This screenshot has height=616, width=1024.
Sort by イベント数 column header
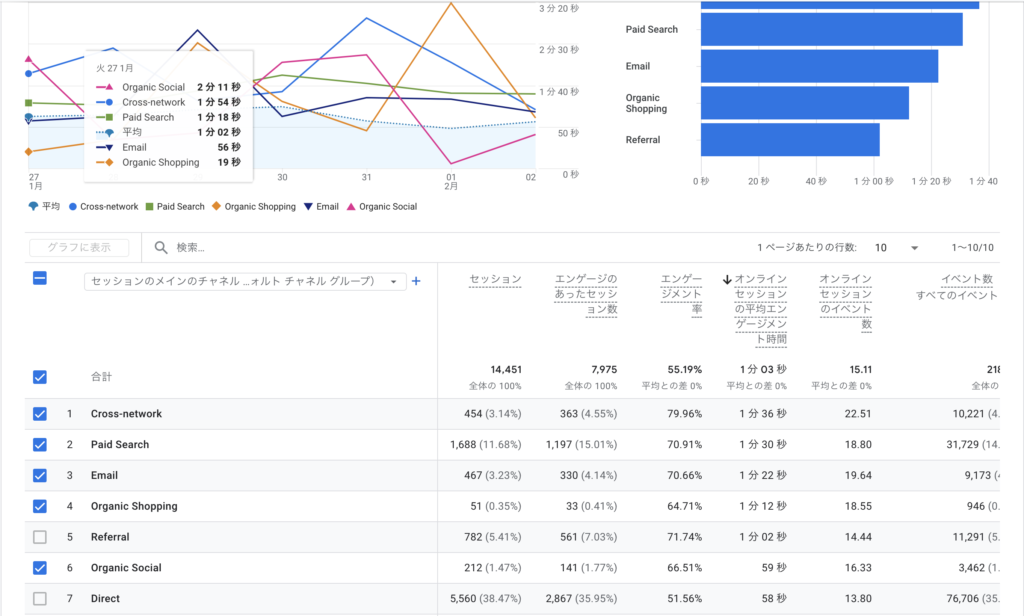tap(966, 279)
